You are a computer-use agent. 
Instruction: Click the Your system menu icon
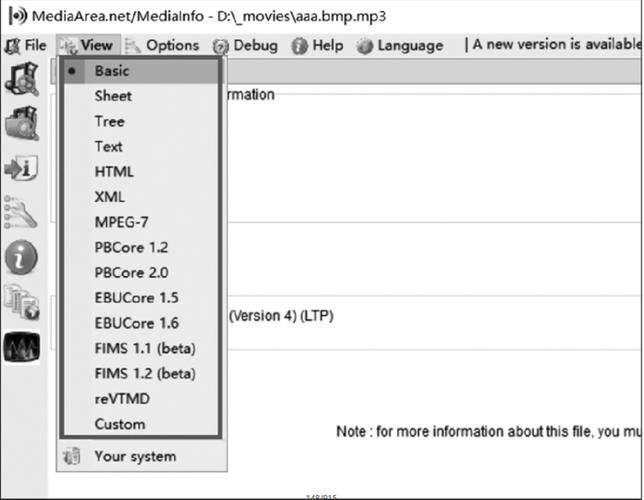(71, 456)
